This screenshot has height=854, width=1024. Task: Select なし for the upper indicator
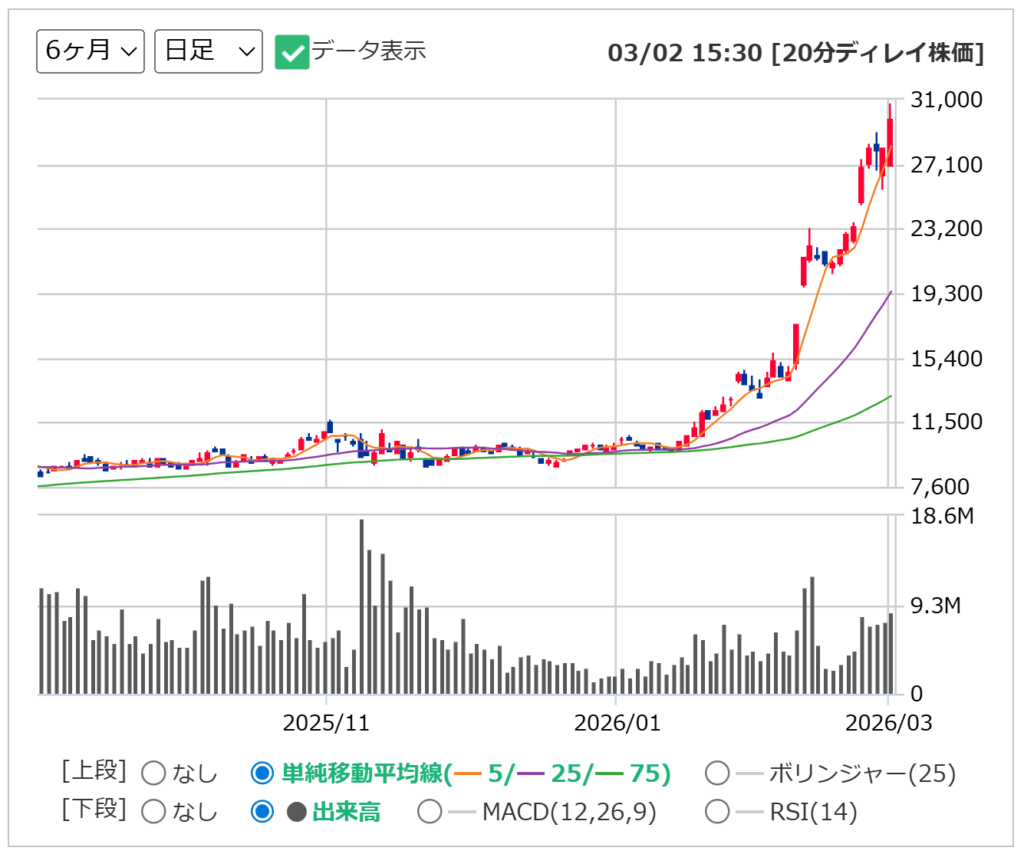[153, 773]
